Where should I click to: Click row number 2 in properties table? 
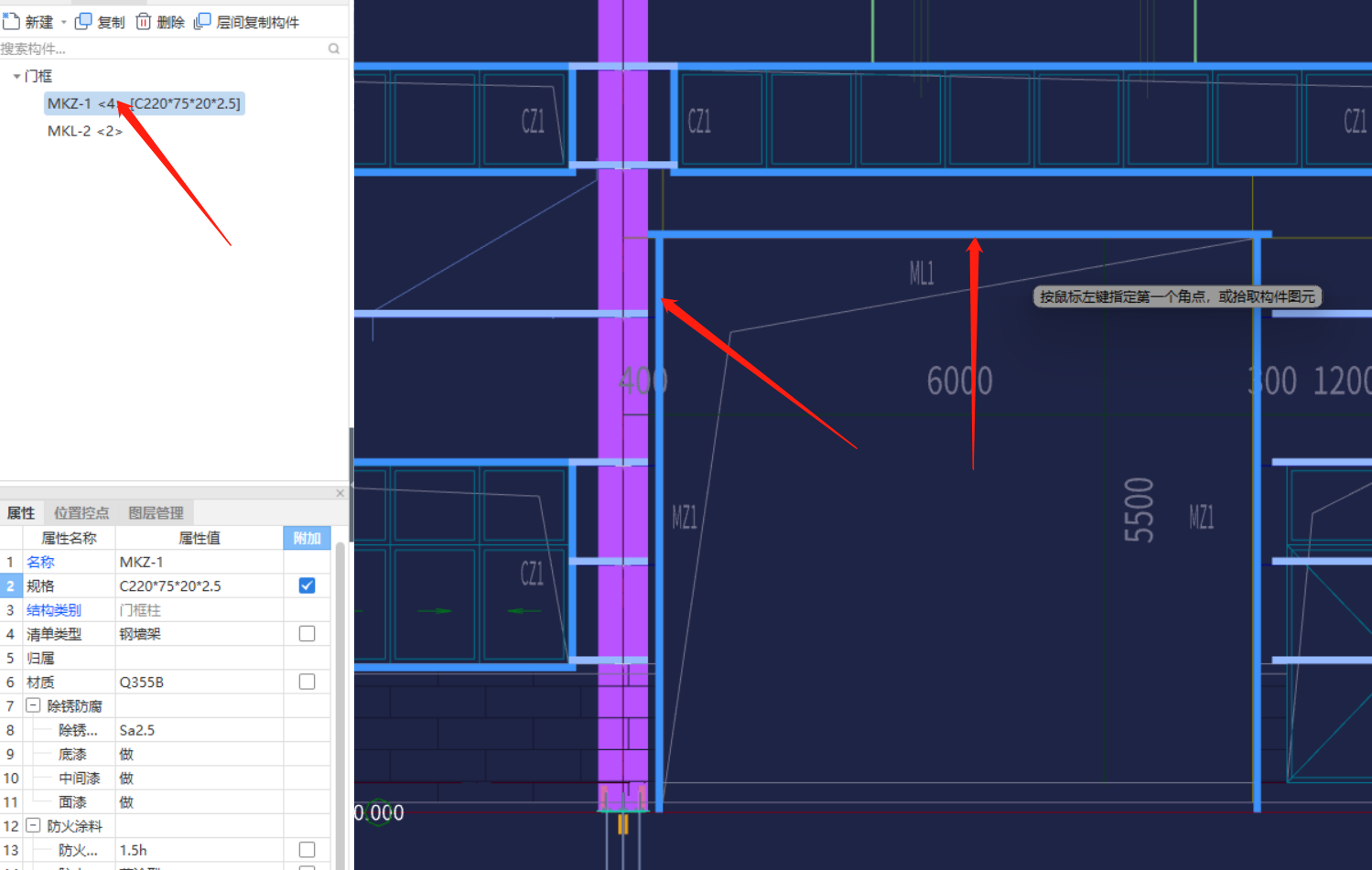click(11, 585)
